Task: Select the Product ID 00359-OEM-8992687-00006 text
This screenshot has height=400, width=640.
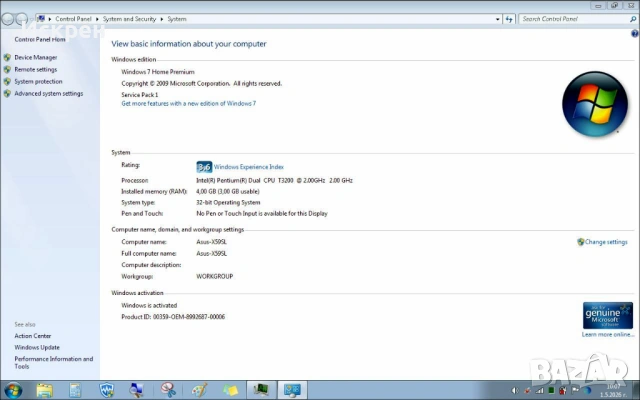Action: pyautogui.click(x=173, y=317)
